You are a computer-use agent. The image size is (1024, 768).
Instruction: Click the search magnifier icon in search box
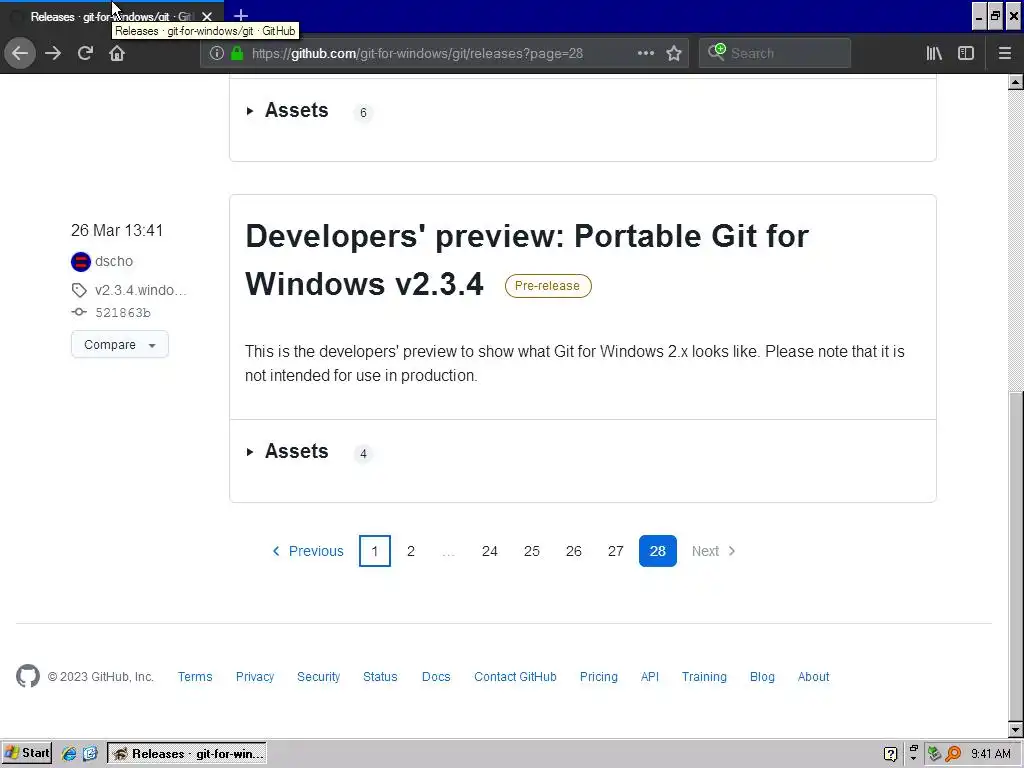click(716, 52)
